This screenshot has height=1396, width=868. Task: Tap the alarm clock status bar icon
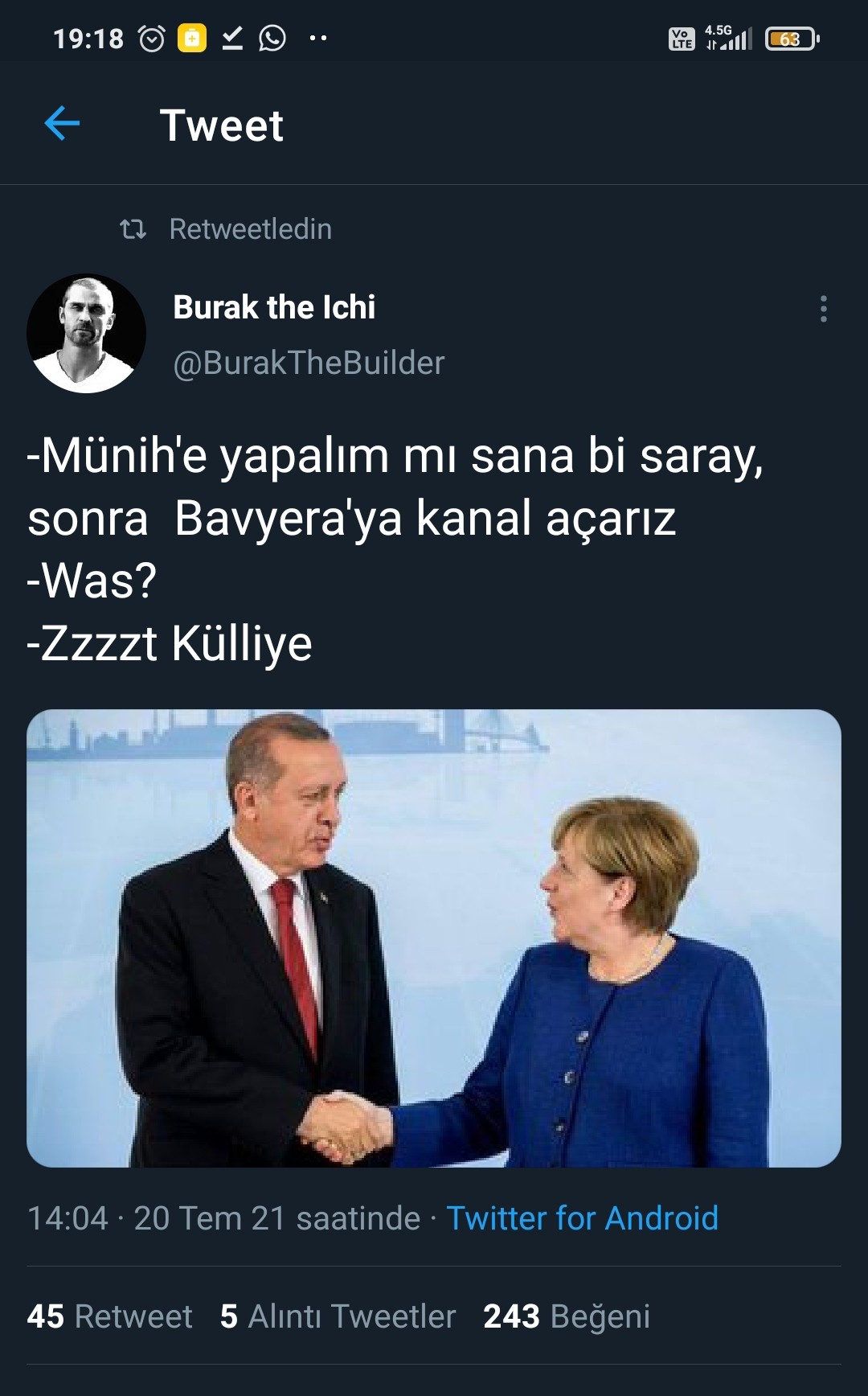tap(152, 38)
